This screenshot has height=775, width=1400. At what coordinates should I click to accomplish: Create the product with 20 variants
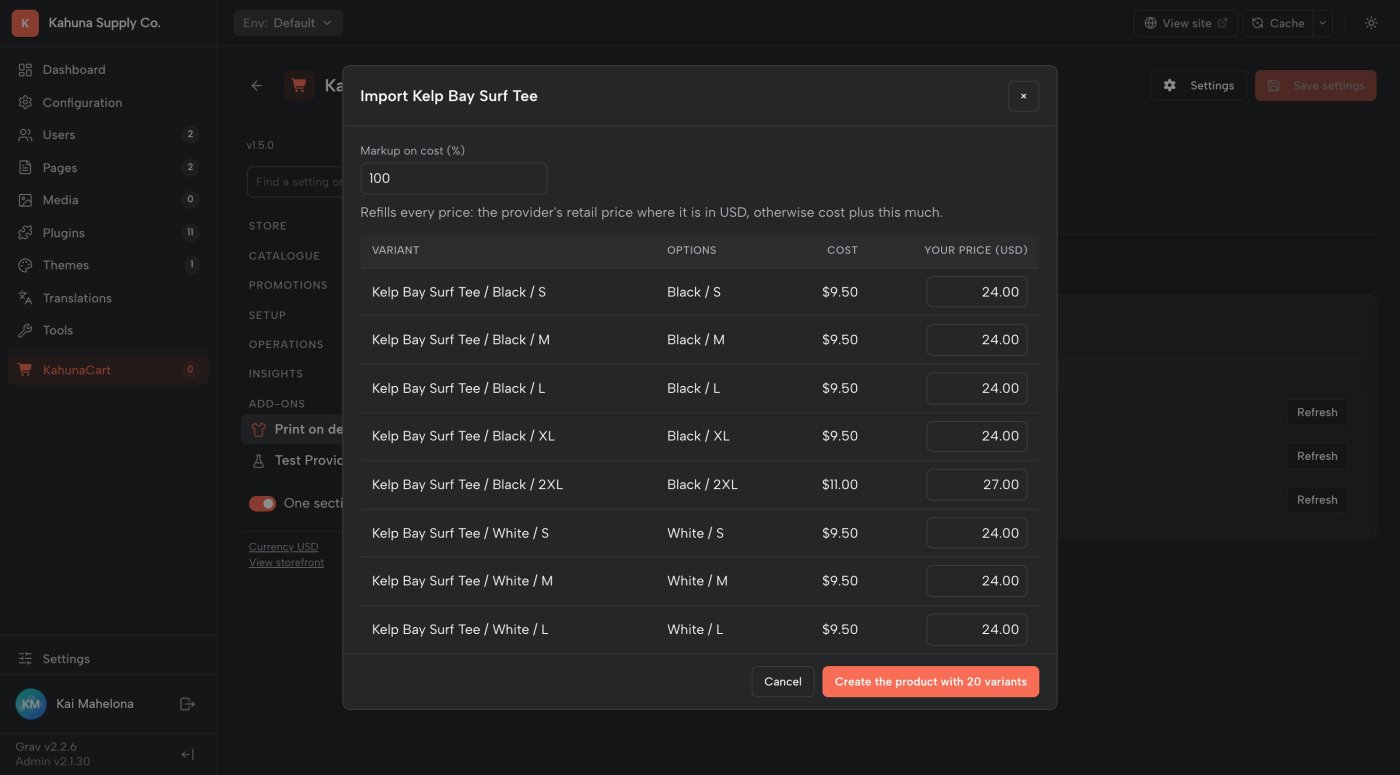click(x=931, y=682)
